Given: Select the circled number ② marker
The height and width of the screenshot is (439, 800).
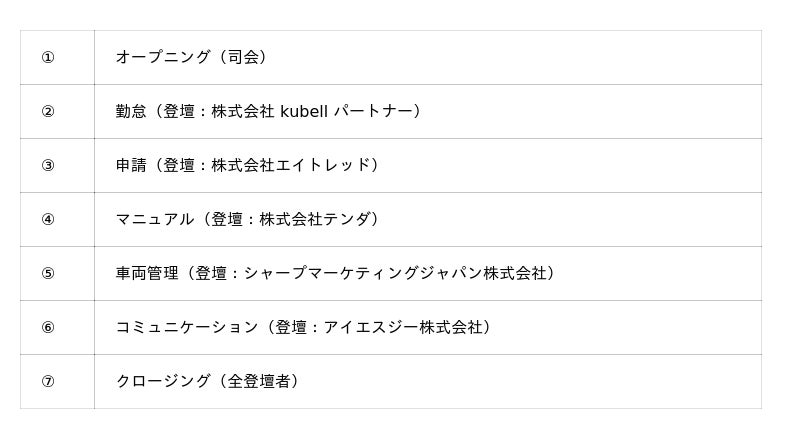Looking at the screenshot, I should pyautogui.click(x=48, y=112).
